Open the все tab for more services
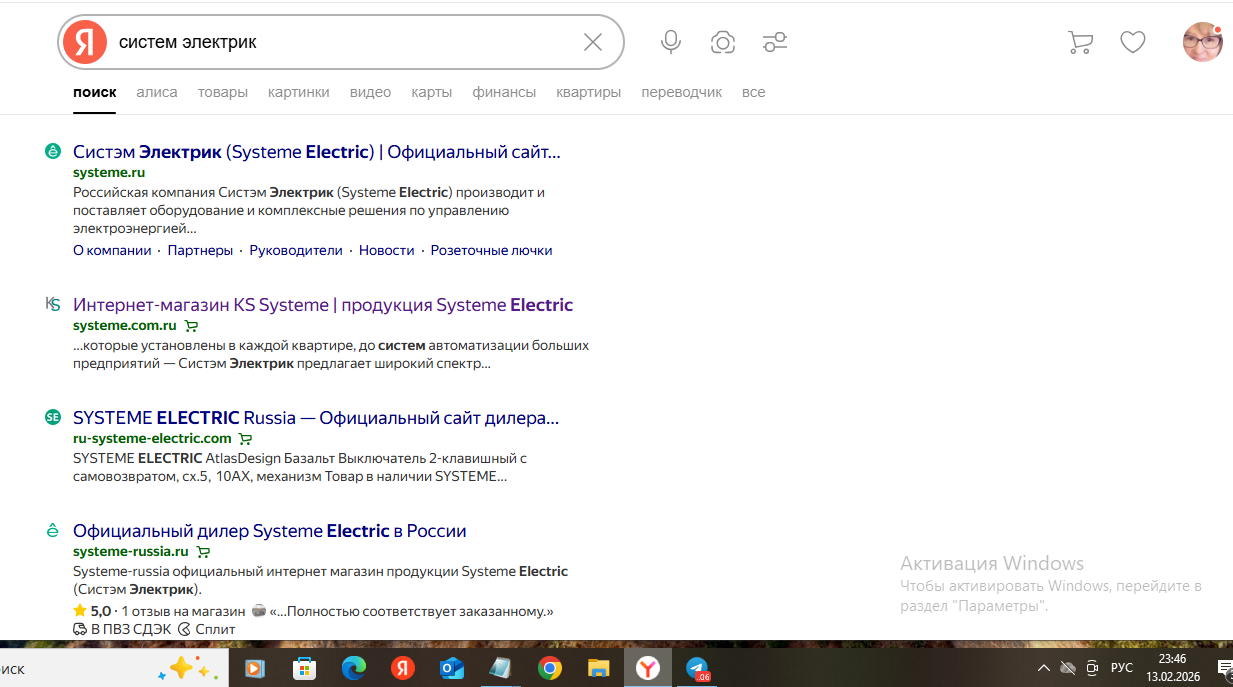The image size is (1233, 687). (x=754, y=92)
